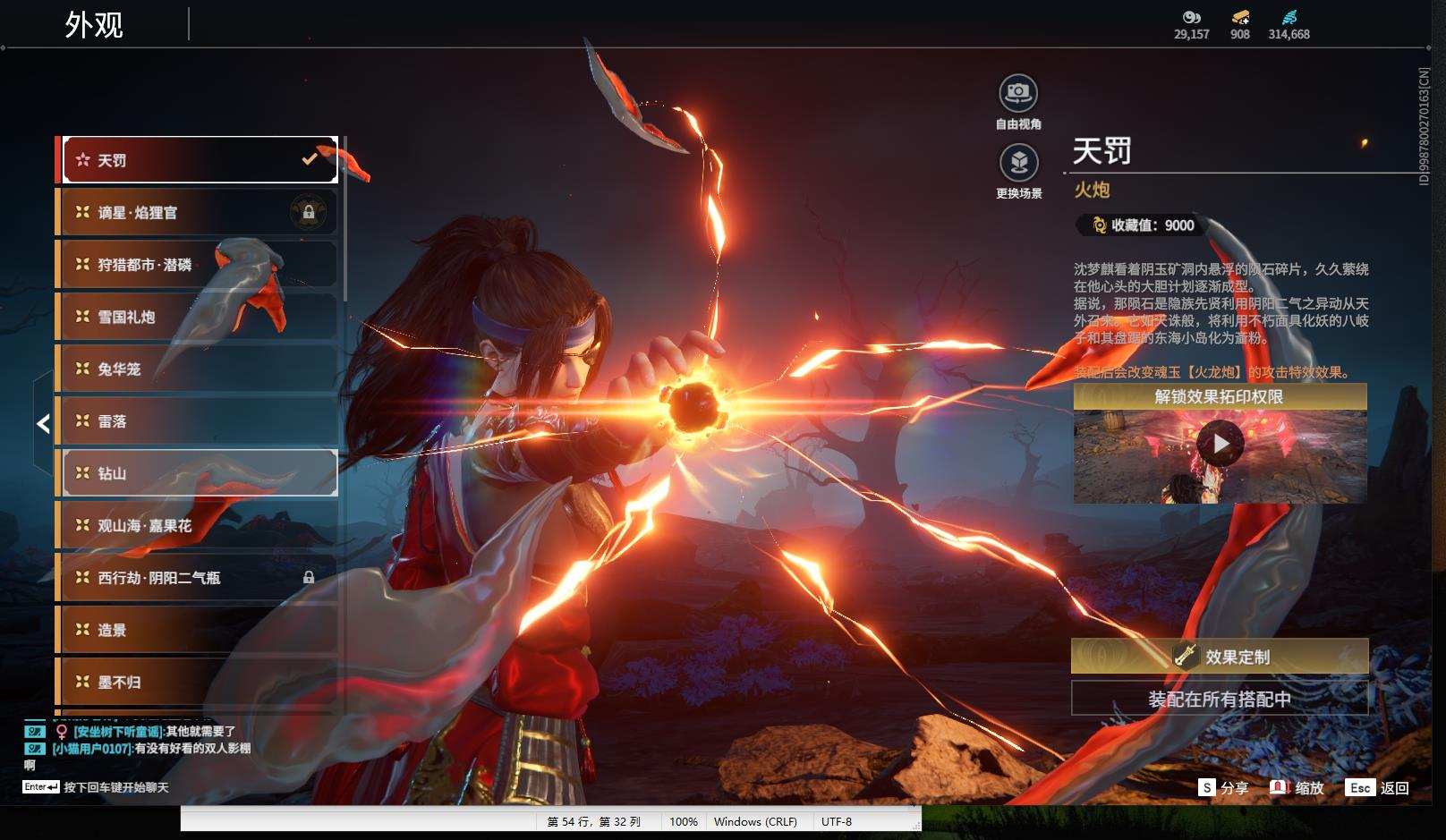
Task: Click the 更换场景 scene change icon
Action: point(1018,162)
